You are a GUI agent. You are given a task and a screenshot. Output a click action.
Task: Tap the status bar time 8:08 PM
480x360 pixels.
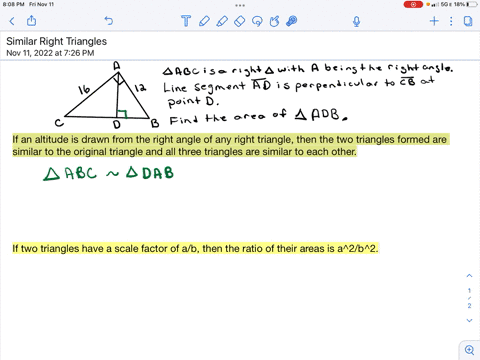(x=14, y=4)
